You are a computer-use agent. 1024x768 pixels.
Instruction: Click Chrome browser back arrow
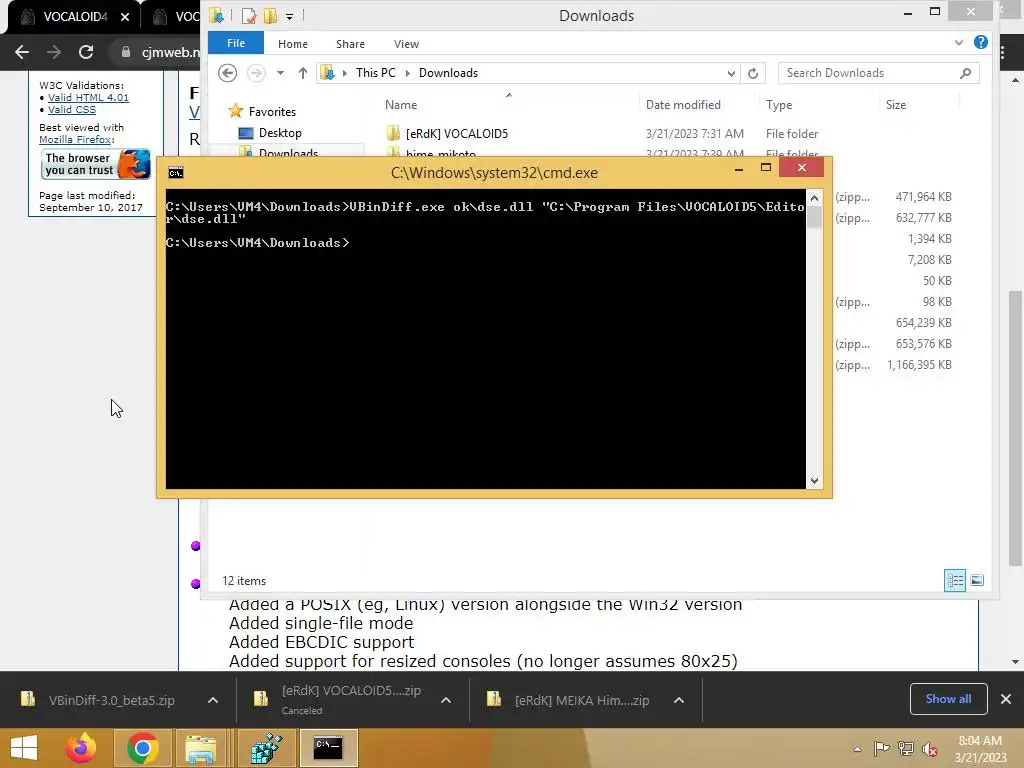point(22,52)
